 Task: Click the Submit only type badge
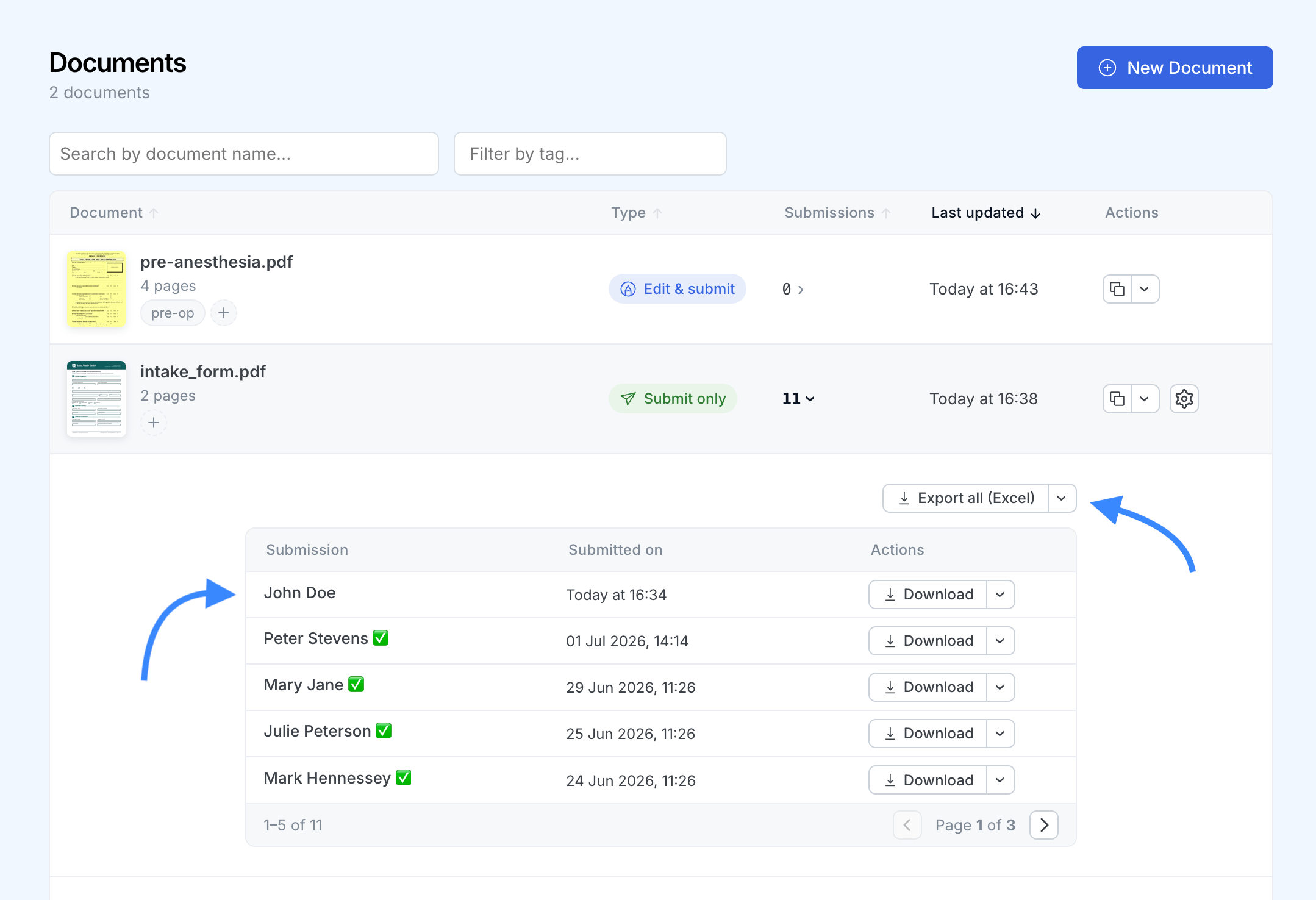pyautogui.click(x=673, y=399)
